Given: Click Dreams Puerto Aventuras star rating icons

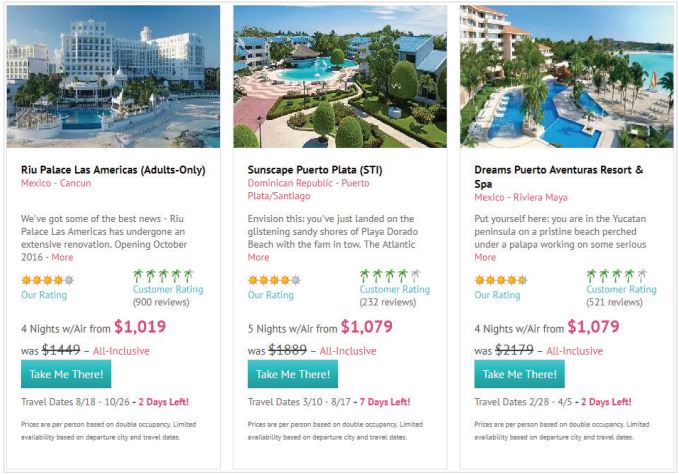Looking at the screenshot, I should pyautogui.click(x=500, y=280).
